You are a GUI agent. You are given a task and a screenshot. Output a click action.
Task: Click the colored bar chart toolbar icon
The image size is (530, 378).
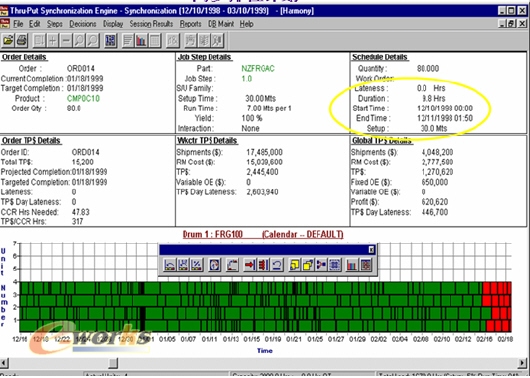click(141, 41)
